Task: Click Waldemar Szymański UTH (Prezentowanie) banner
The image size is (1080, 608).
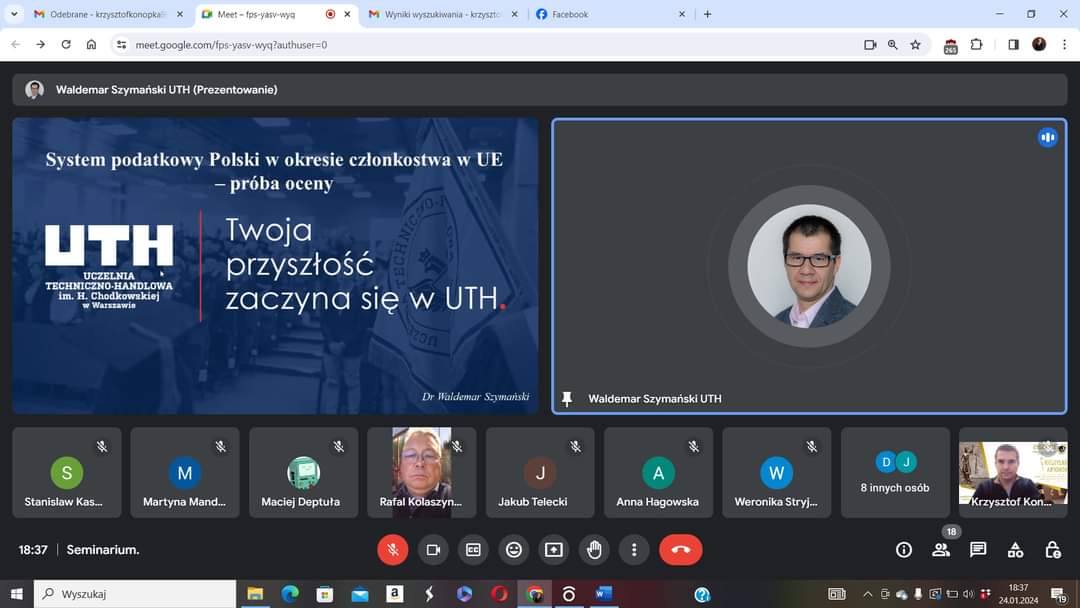Action: (540, 90)
